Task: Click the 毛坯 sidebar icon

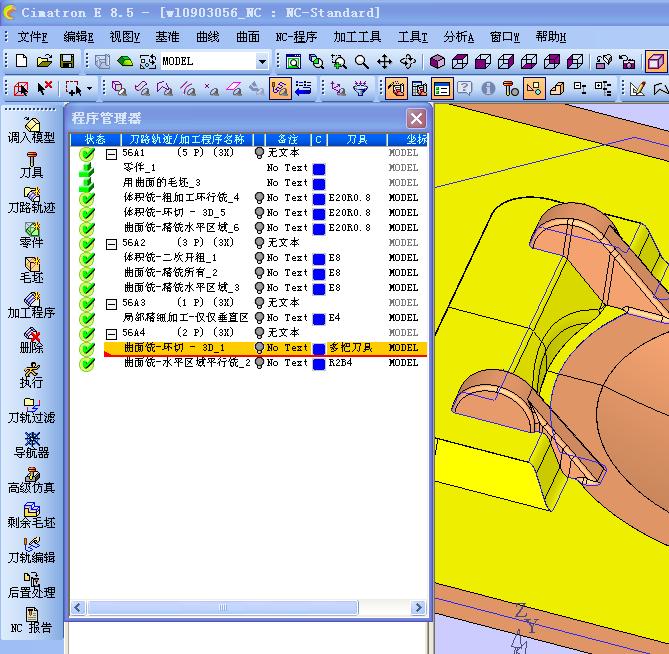Action: click(31, 270)
